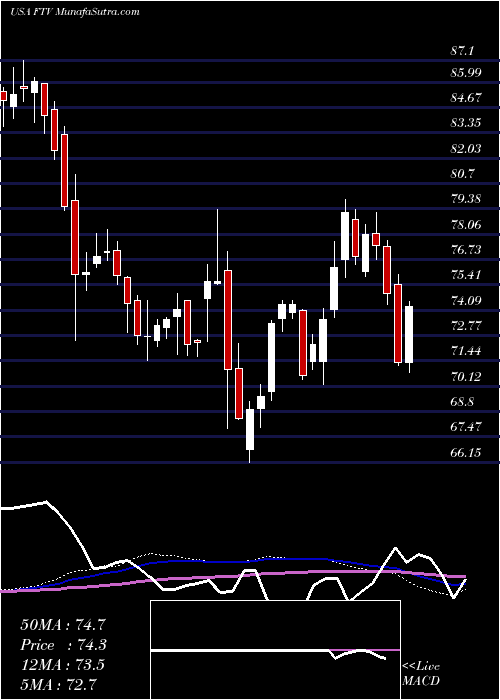Select the 83.35 price axis label
Image resolution: width=500 pixels, height=700 pixels.
pos(467,122)
